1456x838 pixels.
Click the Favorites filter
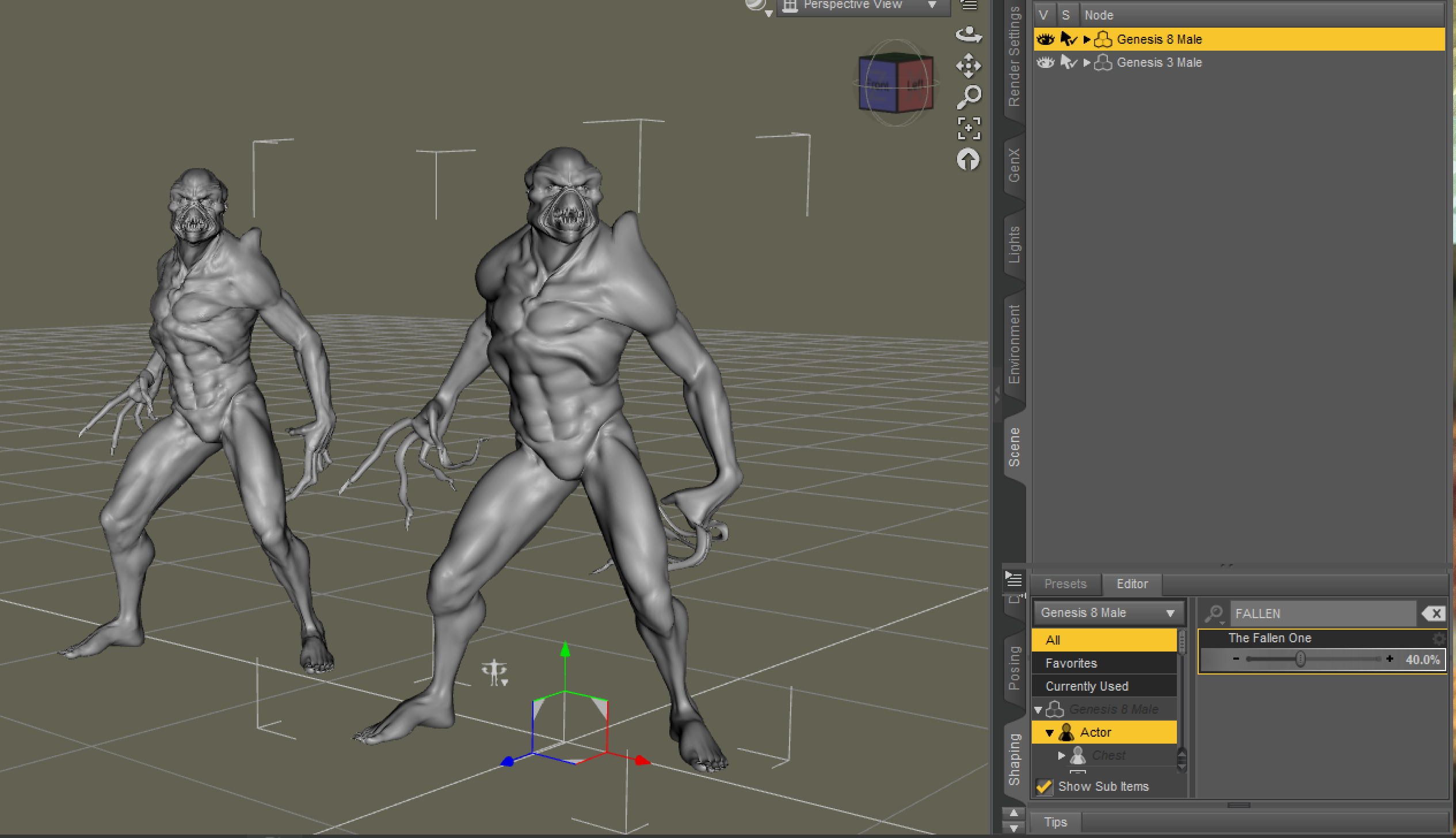[x=1071, y=663]
